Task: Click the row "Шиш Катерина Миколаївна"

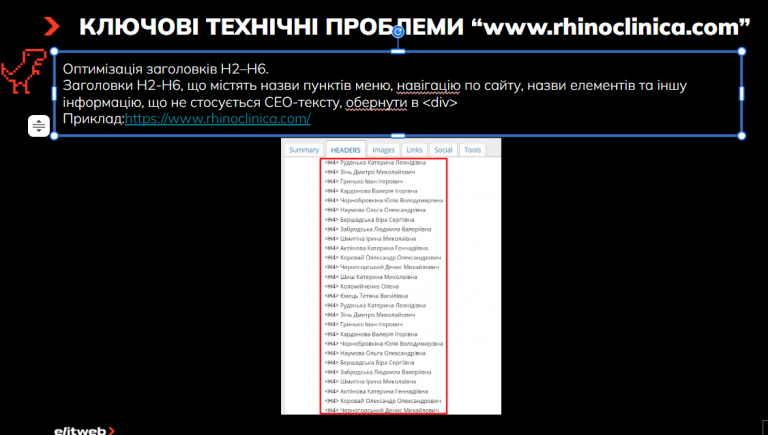Action: click(x=371, y=277)
